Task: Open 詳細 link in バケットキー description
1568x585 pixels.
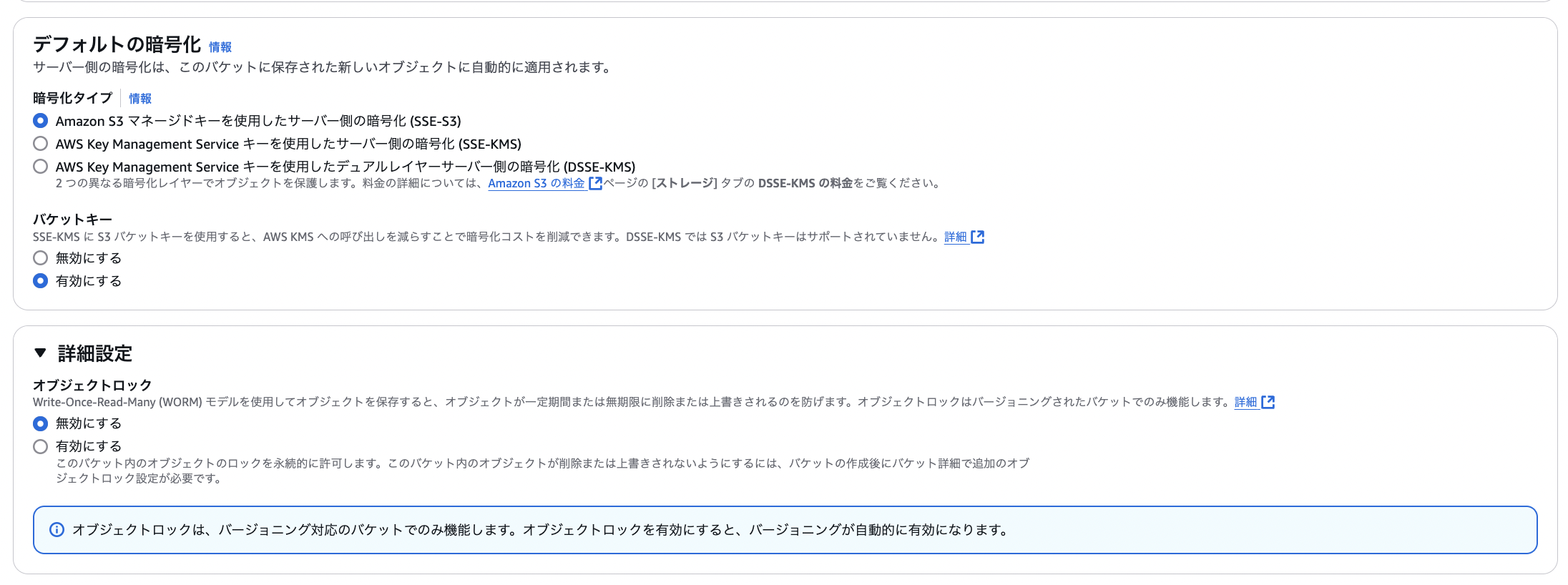Action: [956, 237]
